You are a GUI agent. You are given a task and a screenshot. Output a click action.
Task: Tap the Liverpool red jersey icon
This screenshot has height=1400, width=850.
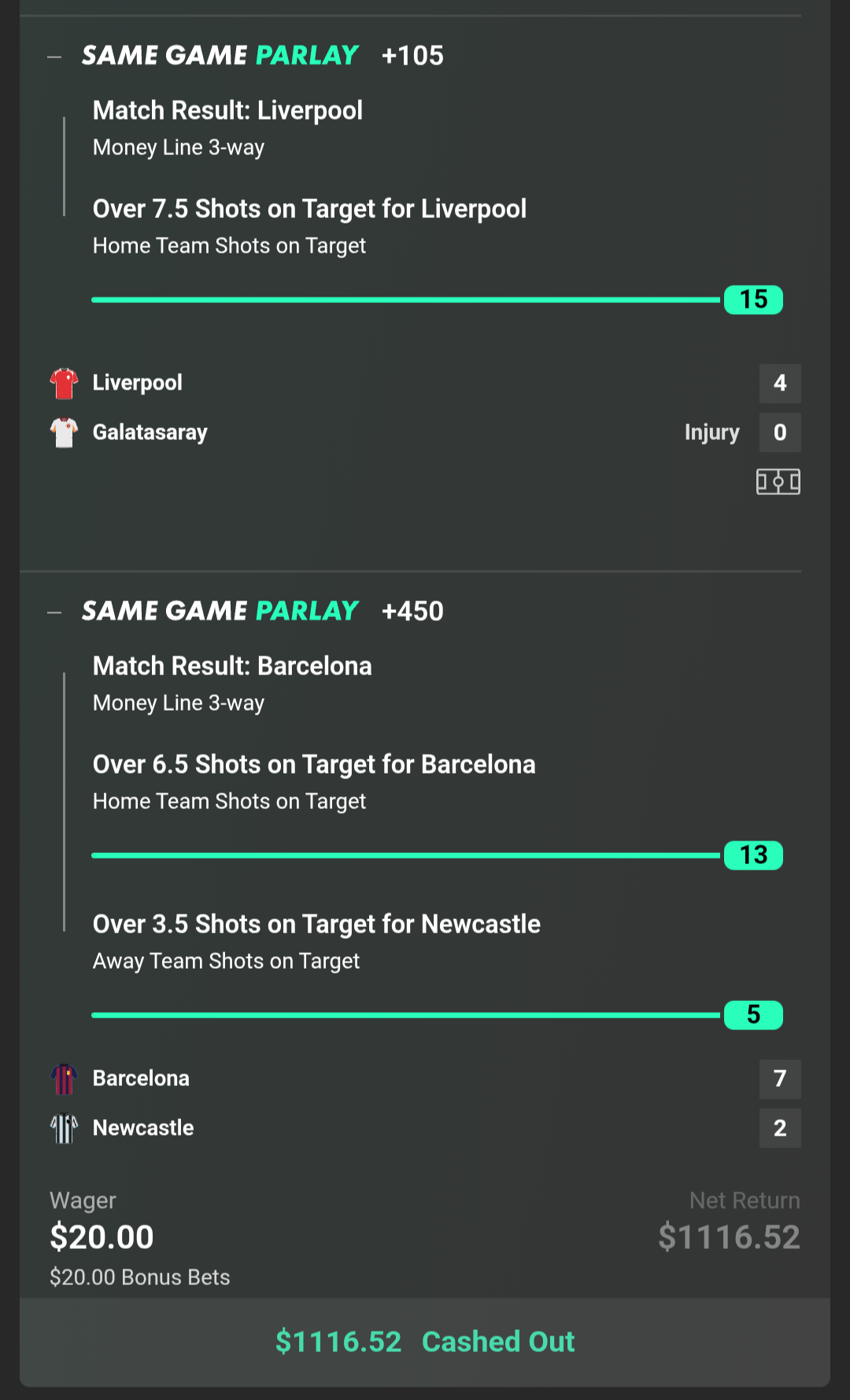[x=64, y=383]
